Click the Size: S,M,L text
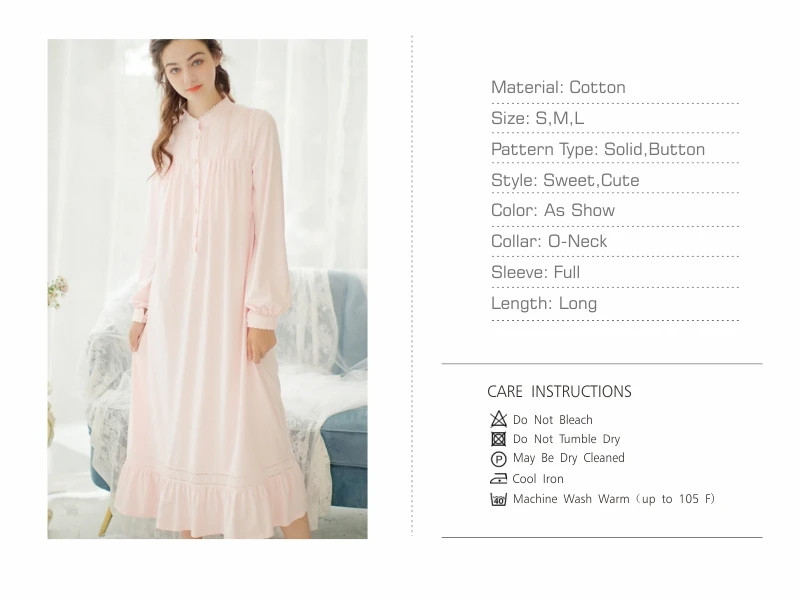This screenshot has width=800, height=600. pos(537,118)
